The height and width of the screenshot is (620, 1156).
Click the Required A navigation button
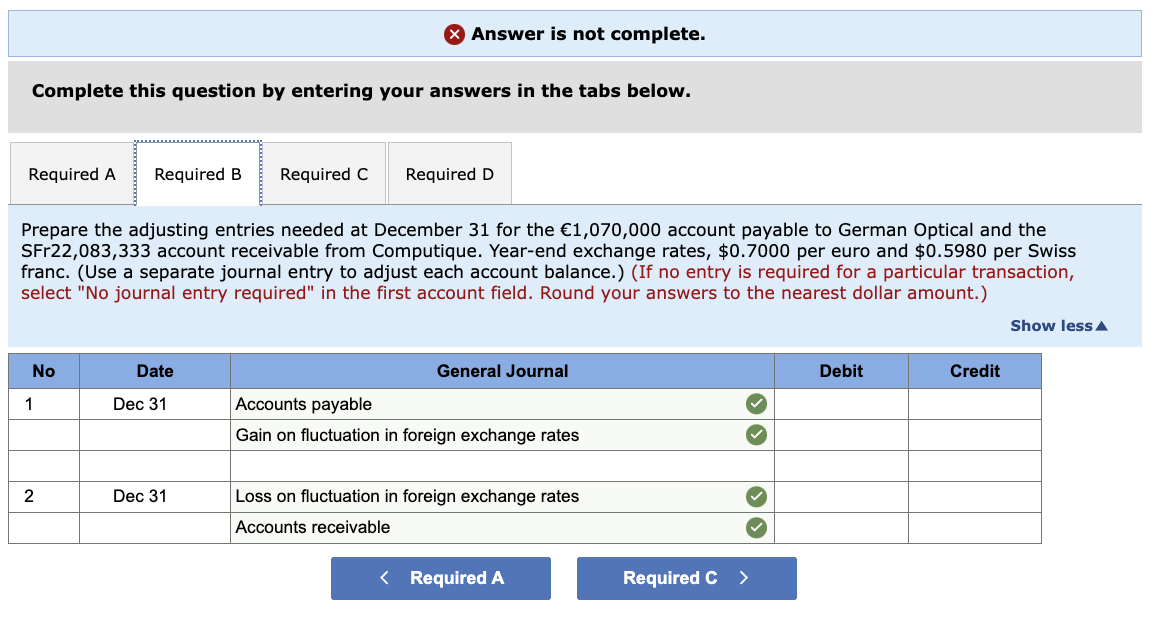(440, 578)
